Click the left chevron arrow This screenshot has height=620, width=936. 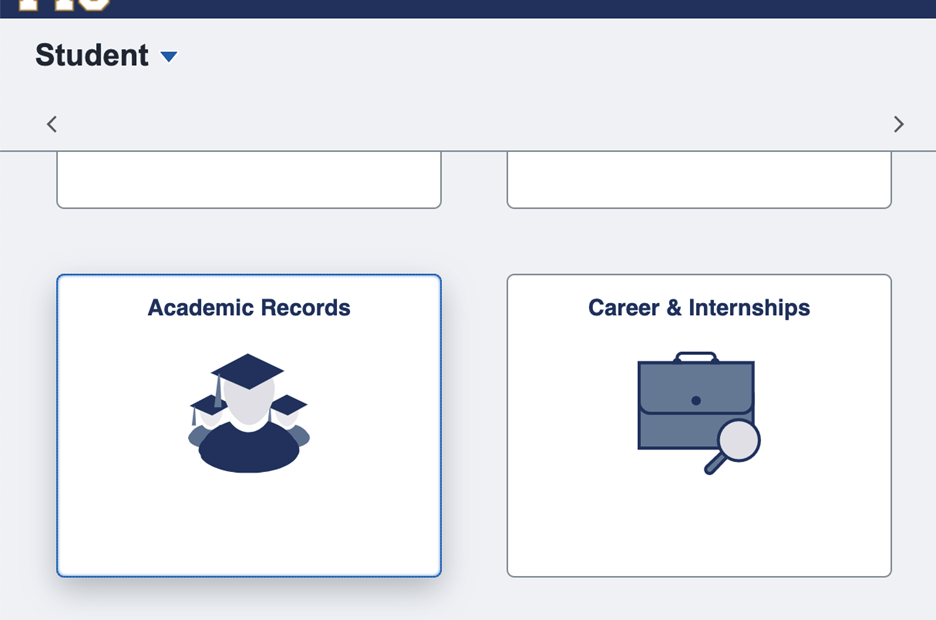pyautogui.click(x=51, y=123)
